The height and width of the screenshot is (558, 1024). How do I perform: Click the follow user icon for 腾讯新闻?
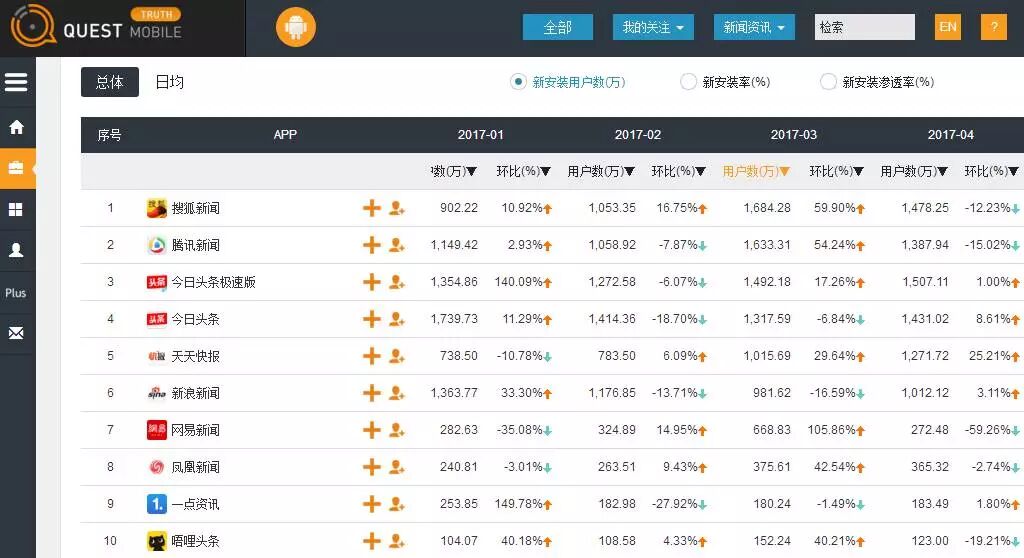396,245
